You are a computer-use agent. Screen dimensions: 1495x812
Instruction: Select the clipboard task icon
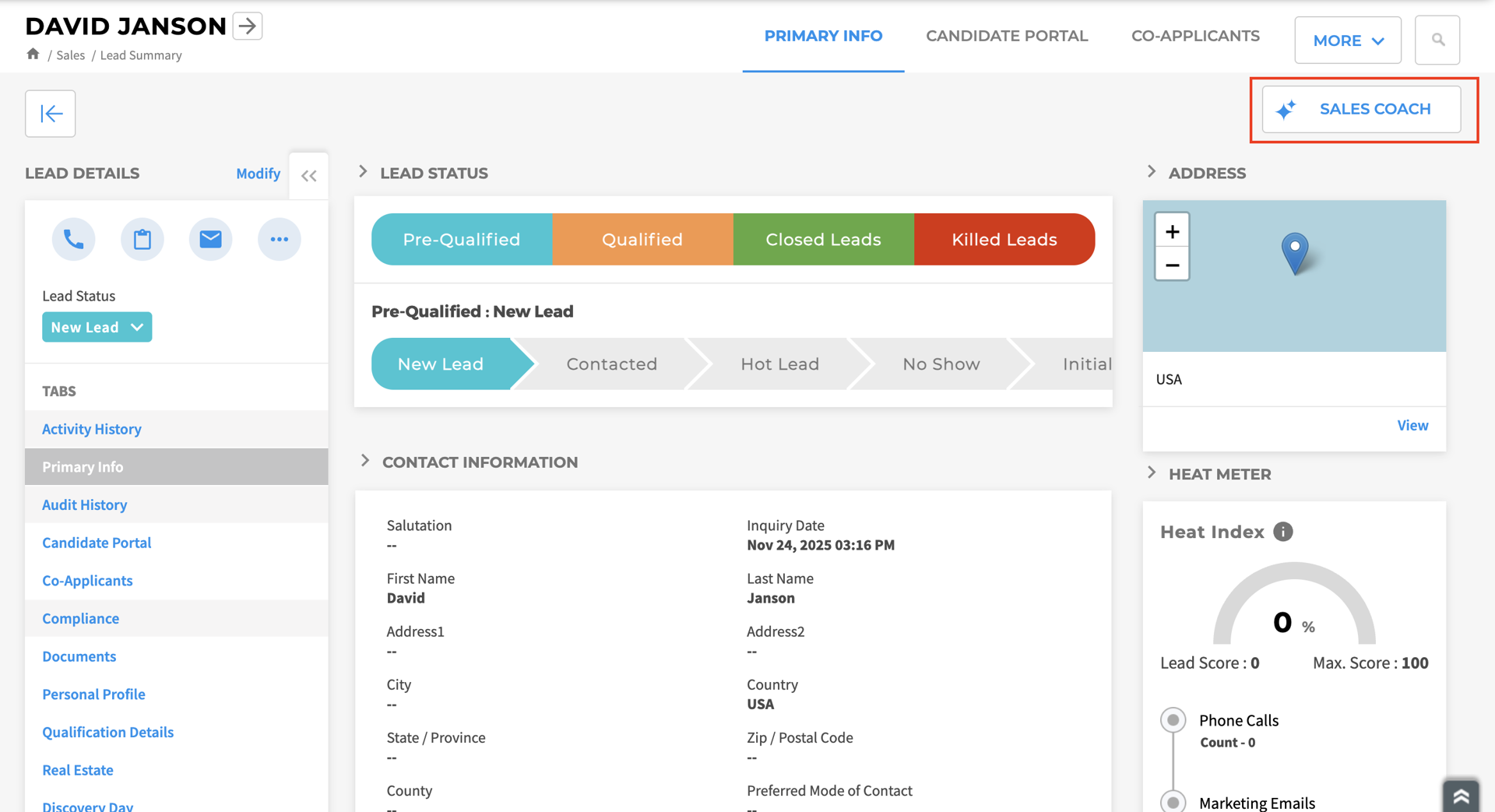(142, 239)
